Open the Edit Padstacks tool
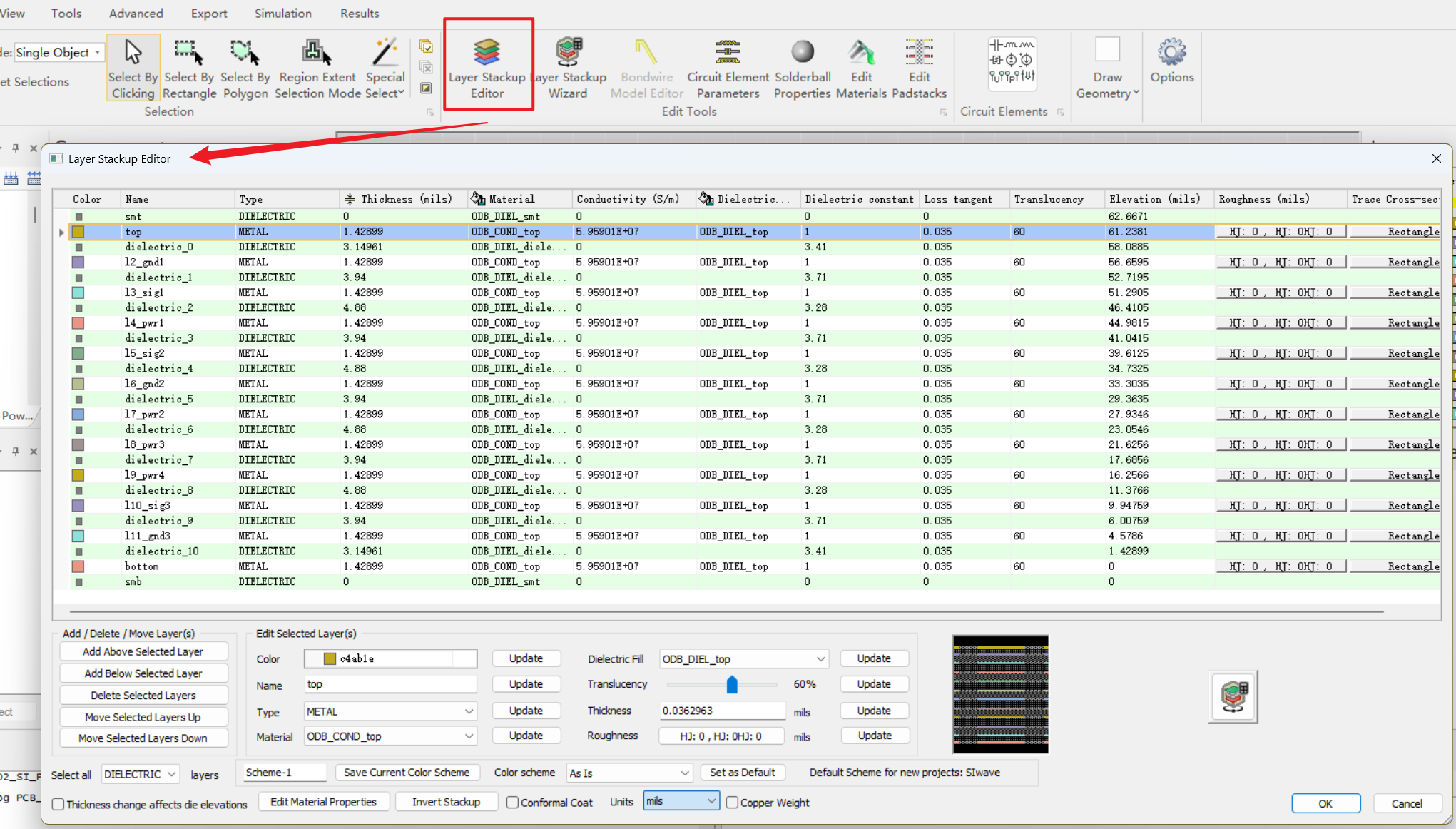Image resolution: width=1456 pixels, height=829 pixels. [919, 64]
